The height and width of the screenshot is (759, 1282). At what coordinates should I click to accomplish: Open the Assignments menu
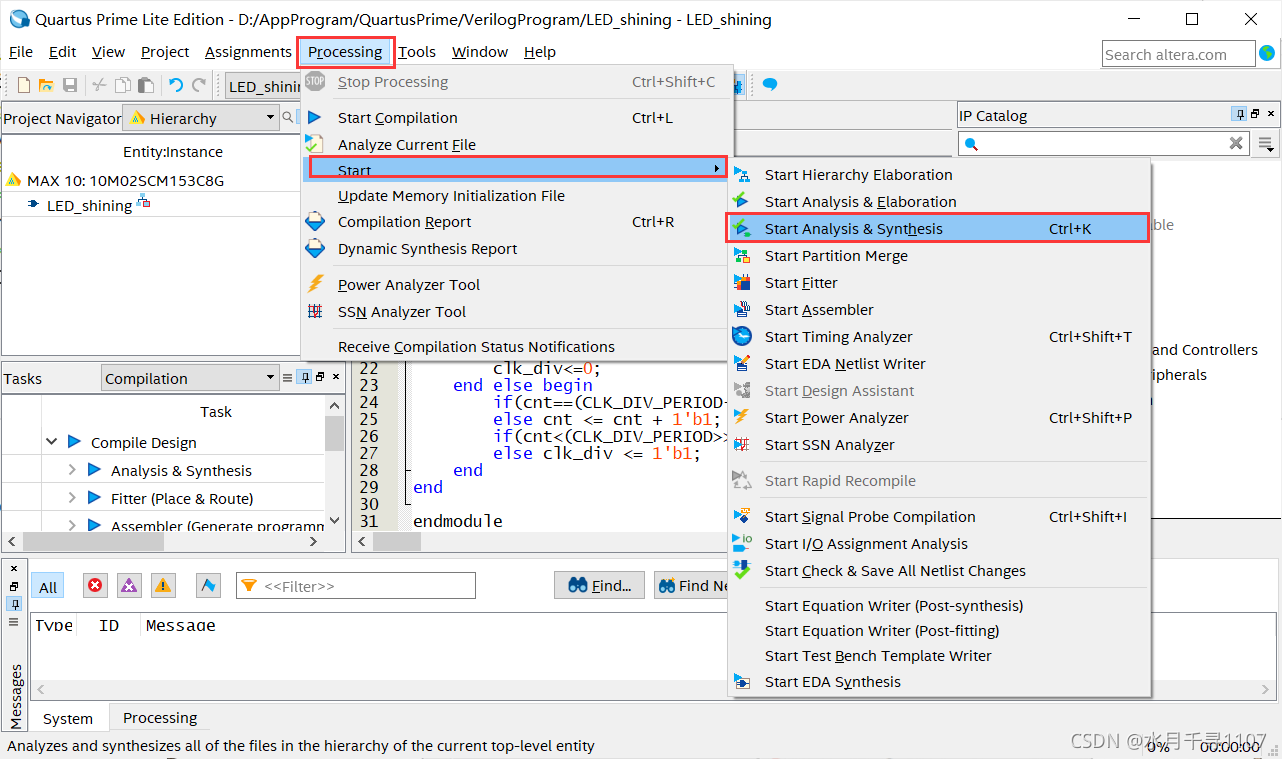pyautogui.click(x=248, y=52)
